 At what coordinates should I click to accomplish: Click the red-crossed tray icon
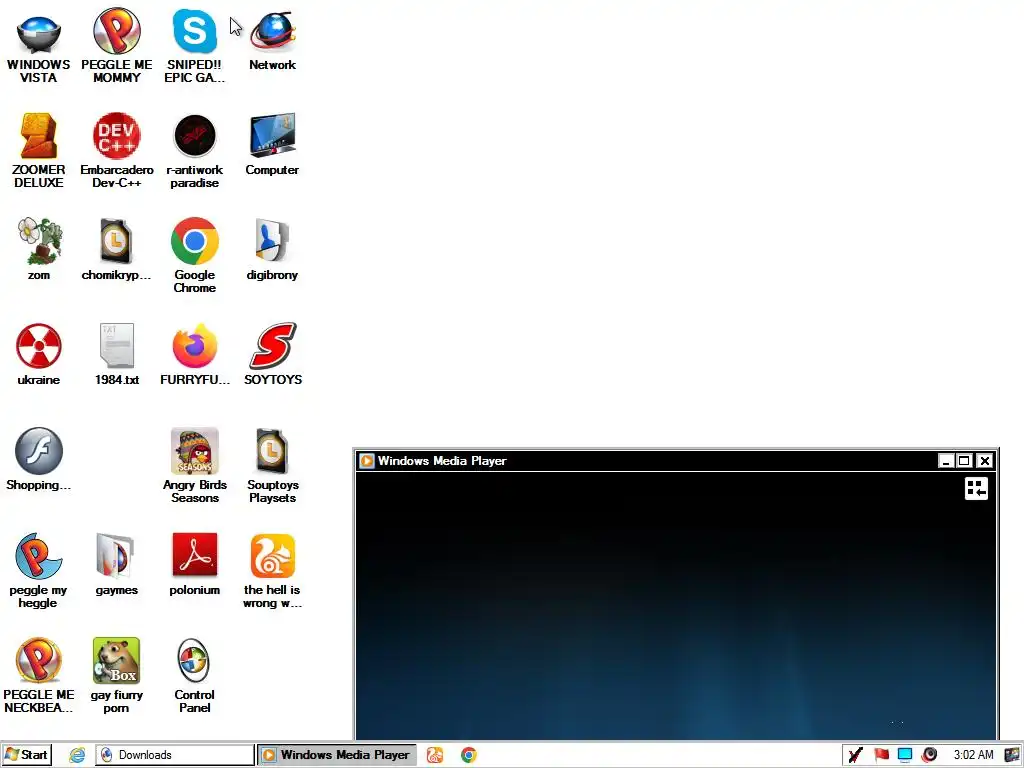click(856, 755)
